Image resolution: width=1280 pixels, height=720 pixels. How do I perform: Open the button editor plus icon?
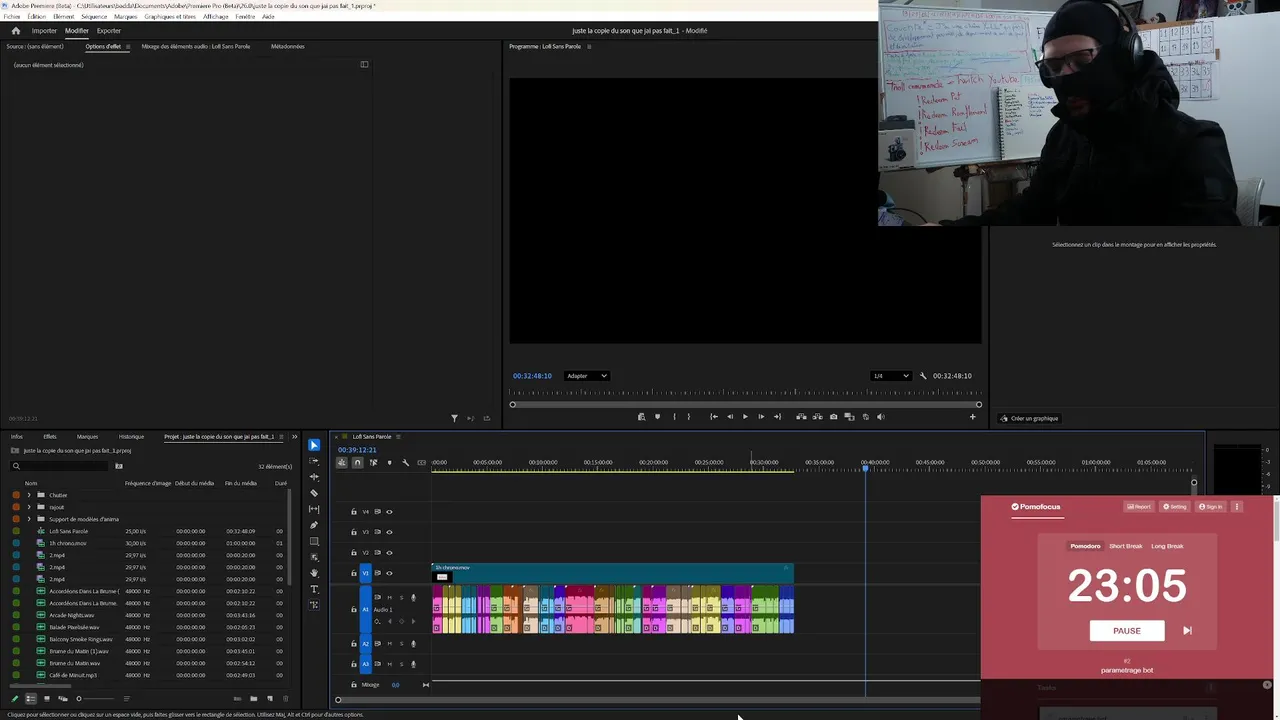972,417
